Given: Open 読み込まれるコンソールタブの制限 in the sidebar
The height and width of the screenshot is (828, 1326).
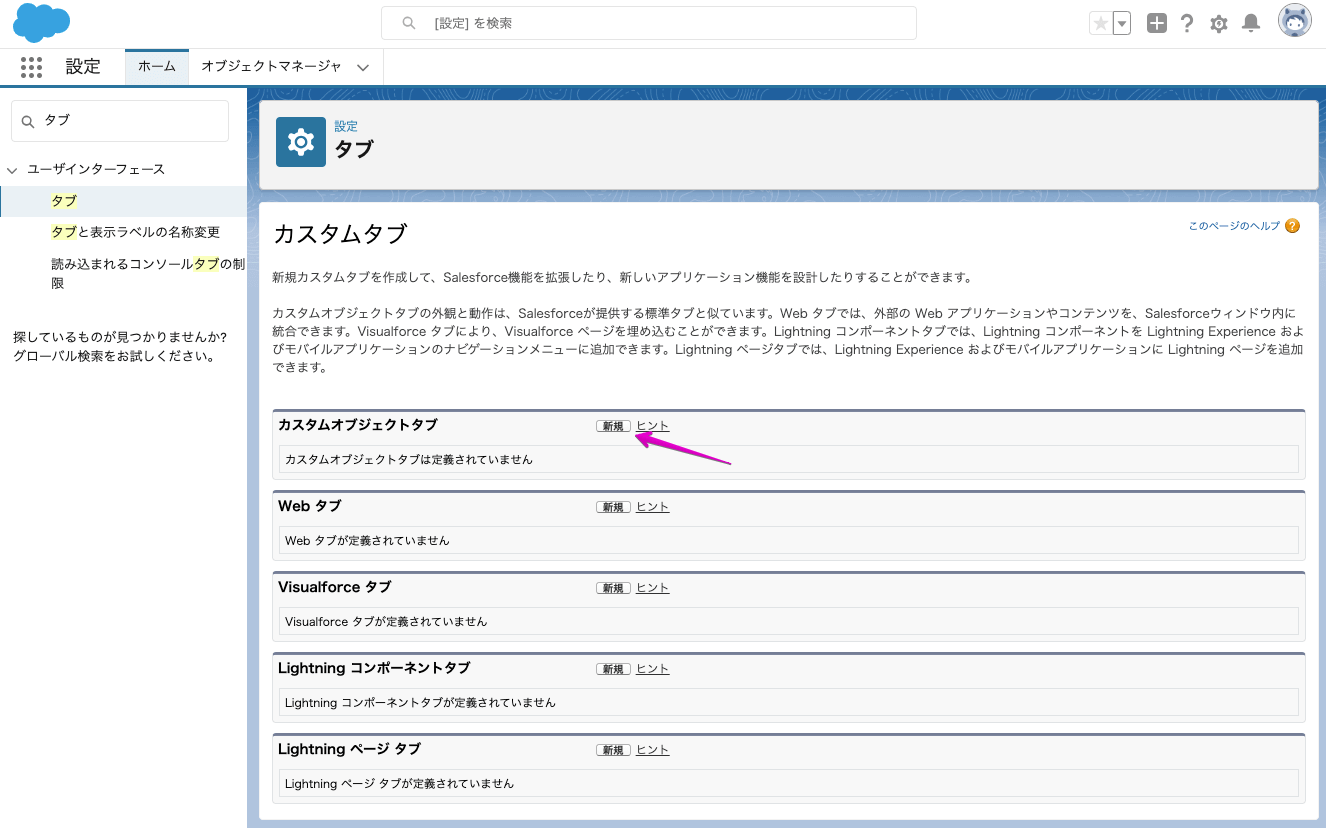Looking at the screenshot, I should [148, 273].
